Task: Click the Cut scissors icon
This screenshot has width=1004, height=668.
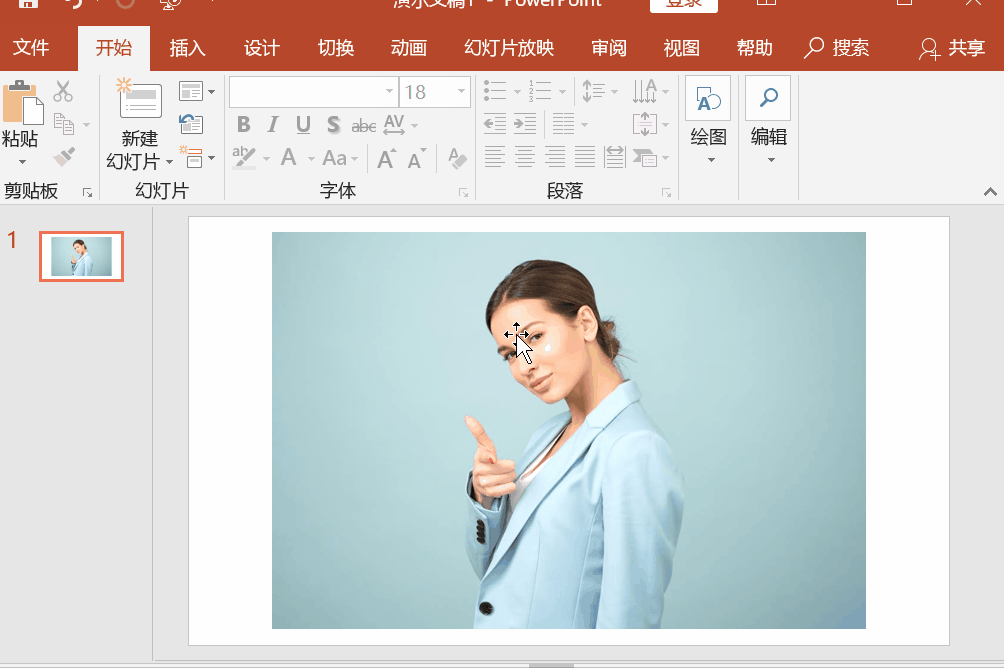Action: click(63, 92)
